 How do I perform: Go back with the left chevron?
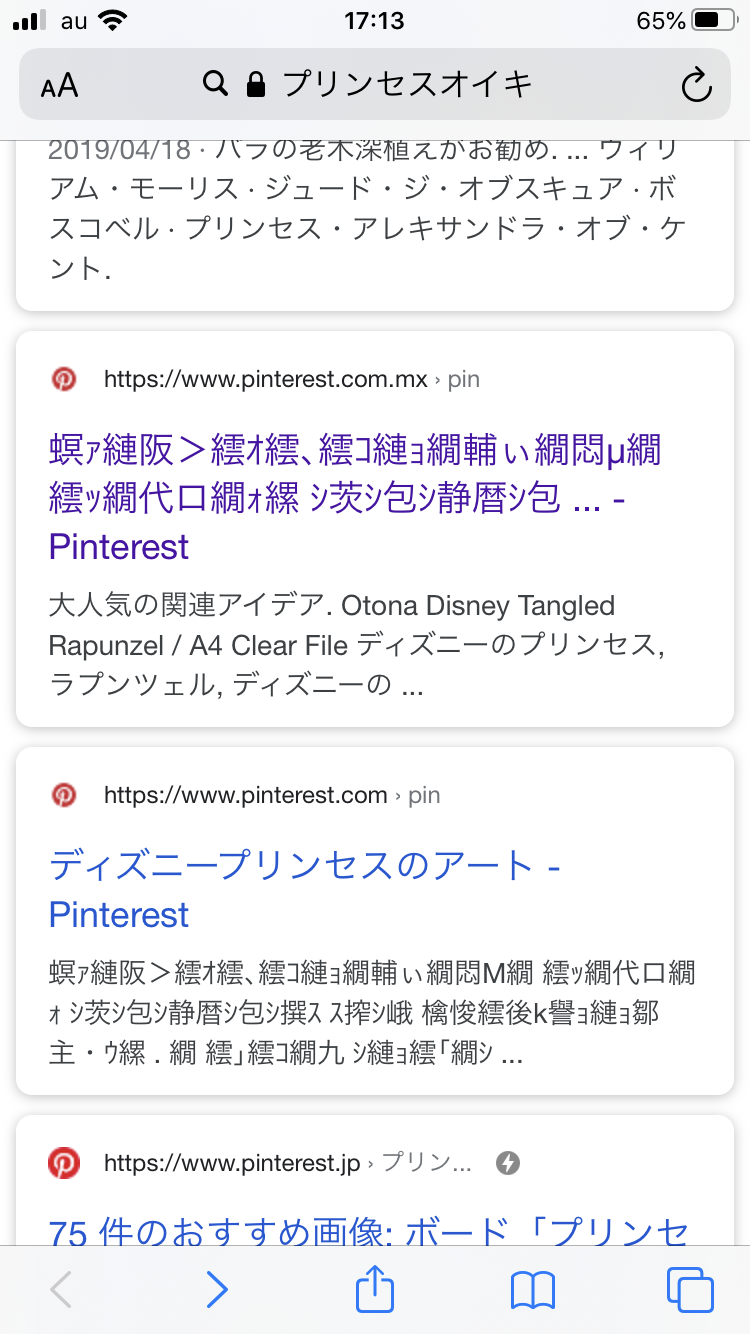click(61, 1290)
